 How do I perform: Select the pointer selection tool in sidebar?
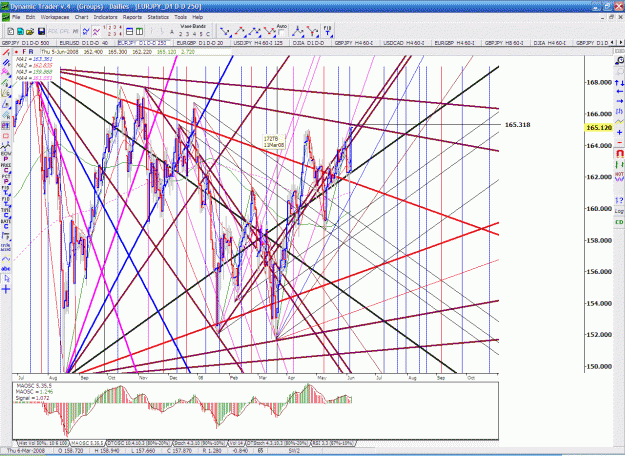tap(6, 279)
